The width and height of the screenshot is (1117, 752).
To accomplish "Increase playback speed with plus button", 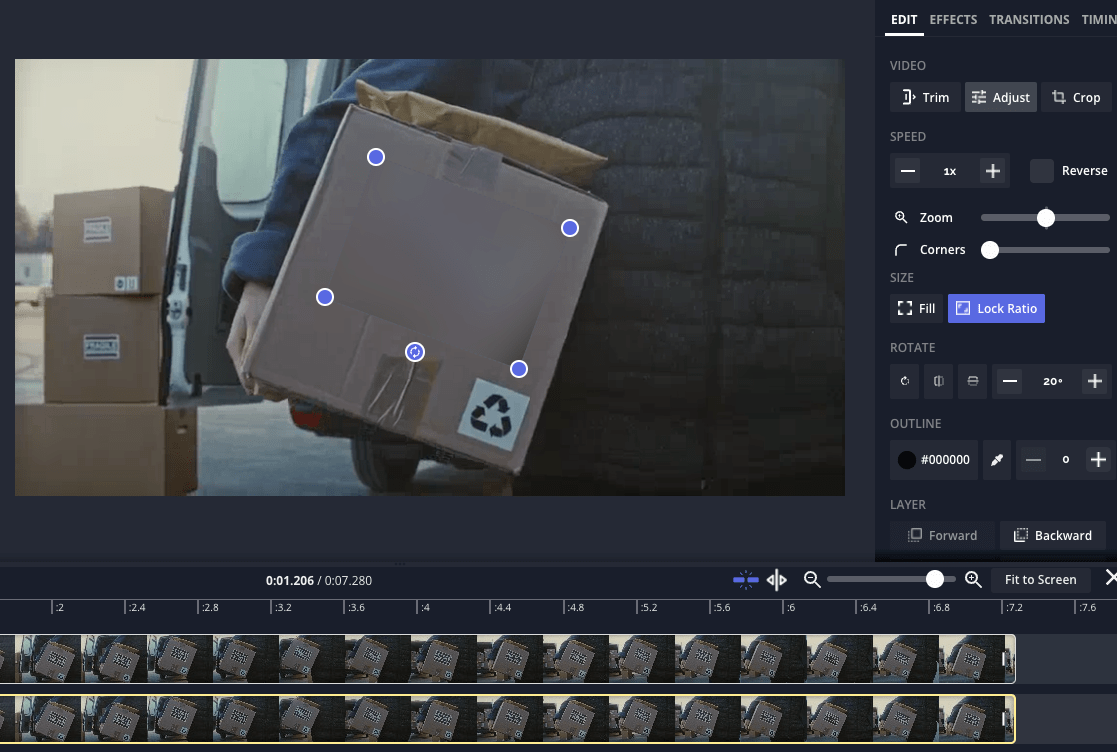I will pyautogui.click(x=992, y=171).
